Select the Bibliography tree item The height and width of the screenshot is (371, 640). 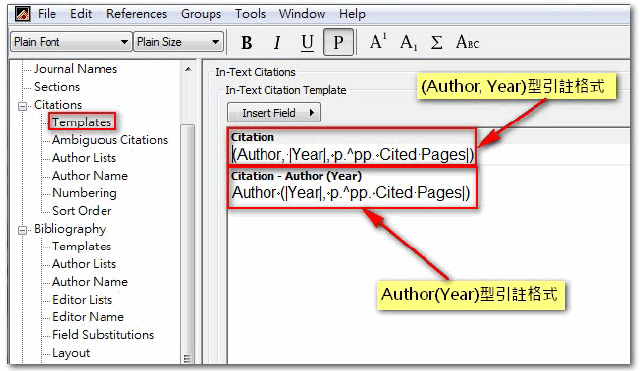pos(70,229)
